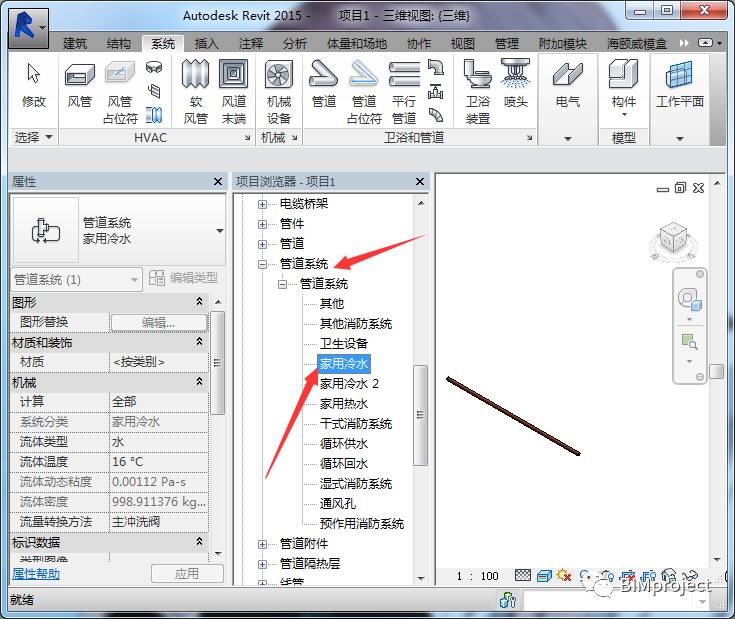This screenshot has width=735, height=619.
Task: Select the 风管 duct tool
Action: click(x=79, y=85)
